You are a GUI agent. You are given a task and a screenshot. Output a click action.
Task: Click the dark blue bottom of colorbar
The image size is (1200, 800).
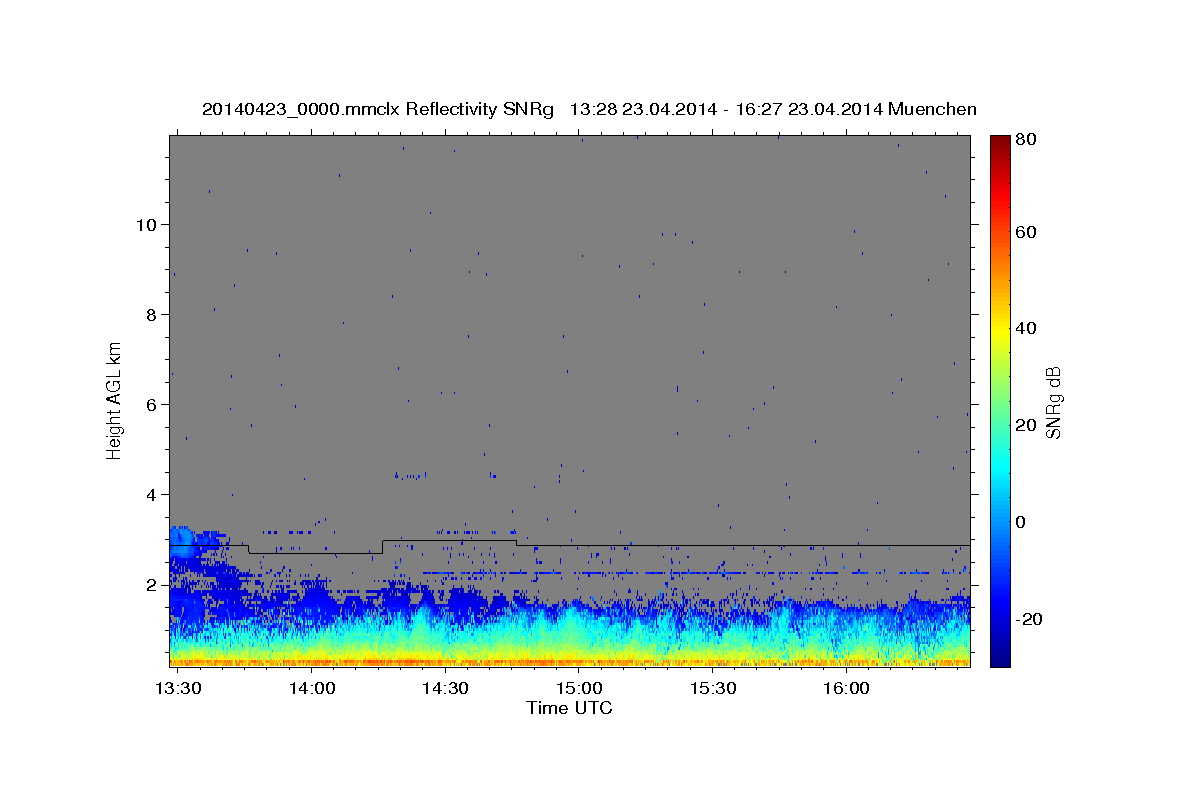(x=1000, y=655)
